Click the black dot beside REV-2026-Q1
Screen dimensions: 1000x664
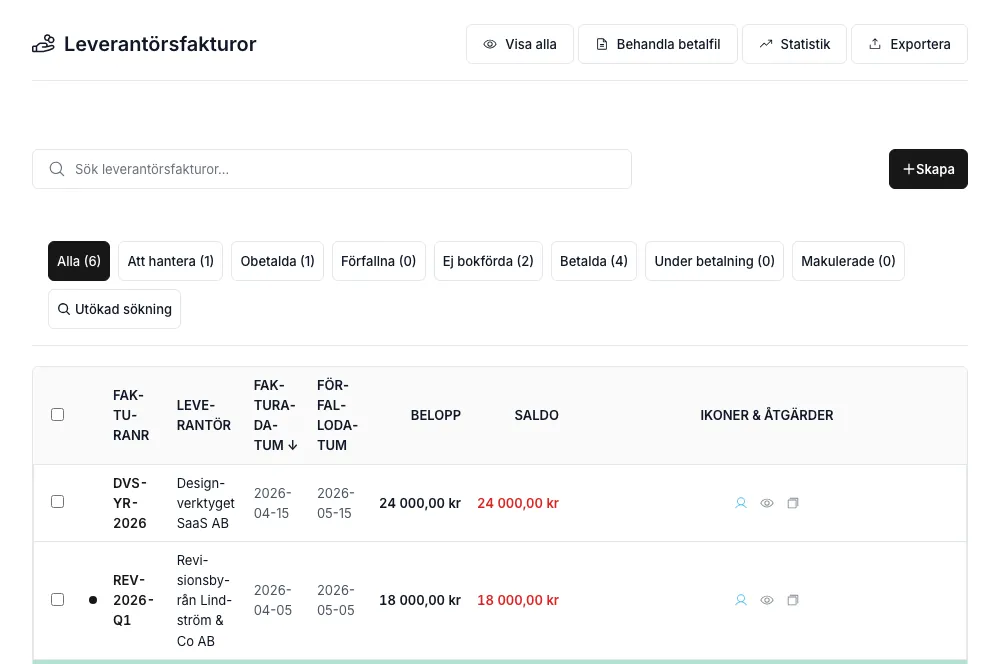point(93,600)
